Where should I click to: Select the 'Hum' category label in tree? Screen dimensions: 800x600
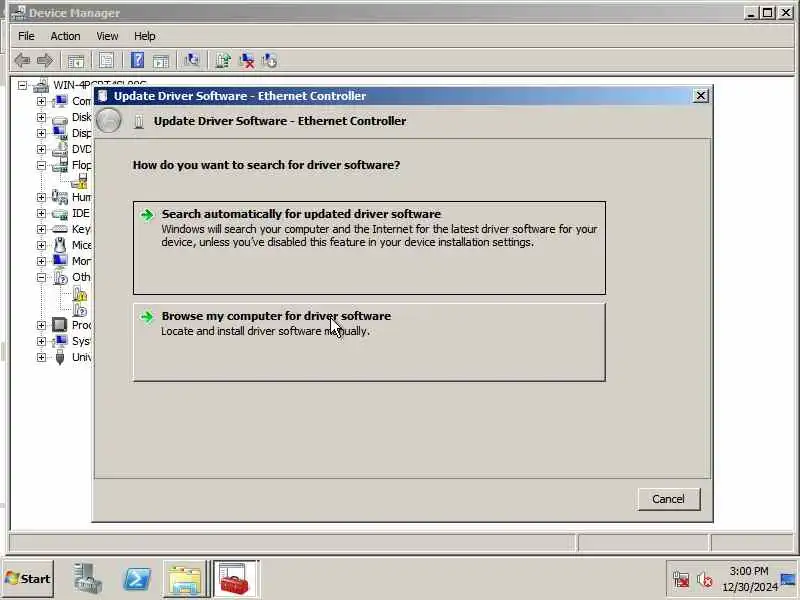pos(82,197)
